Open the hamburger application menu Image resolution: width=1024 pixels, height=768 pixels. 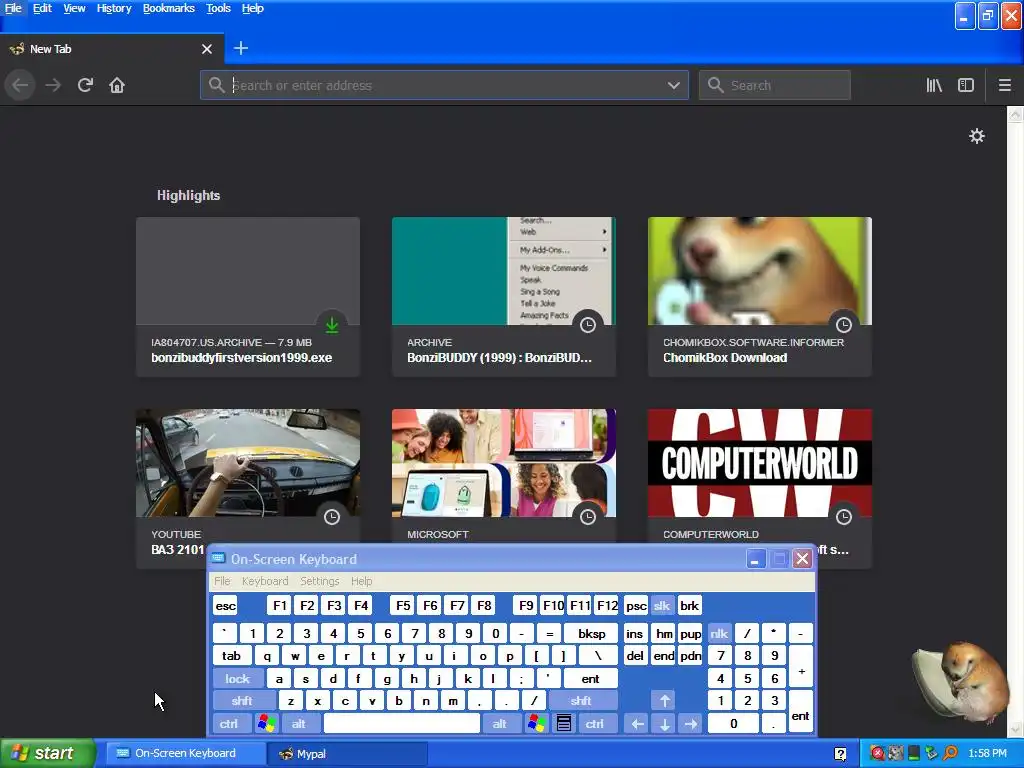coord(1004,85)
